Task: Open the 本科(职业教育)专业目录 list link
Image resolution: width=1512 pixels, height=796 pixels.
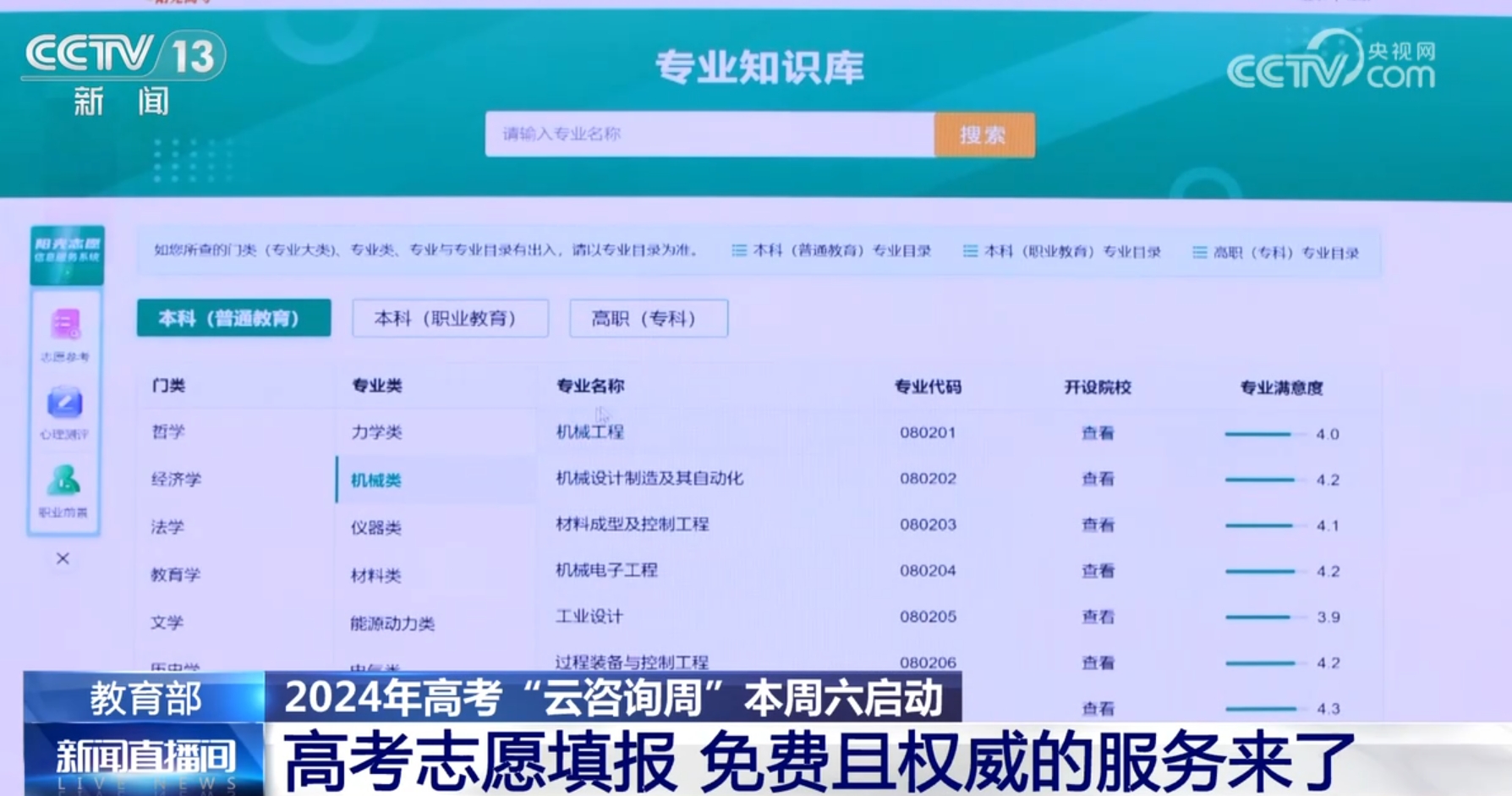Action: [1062, 252]
